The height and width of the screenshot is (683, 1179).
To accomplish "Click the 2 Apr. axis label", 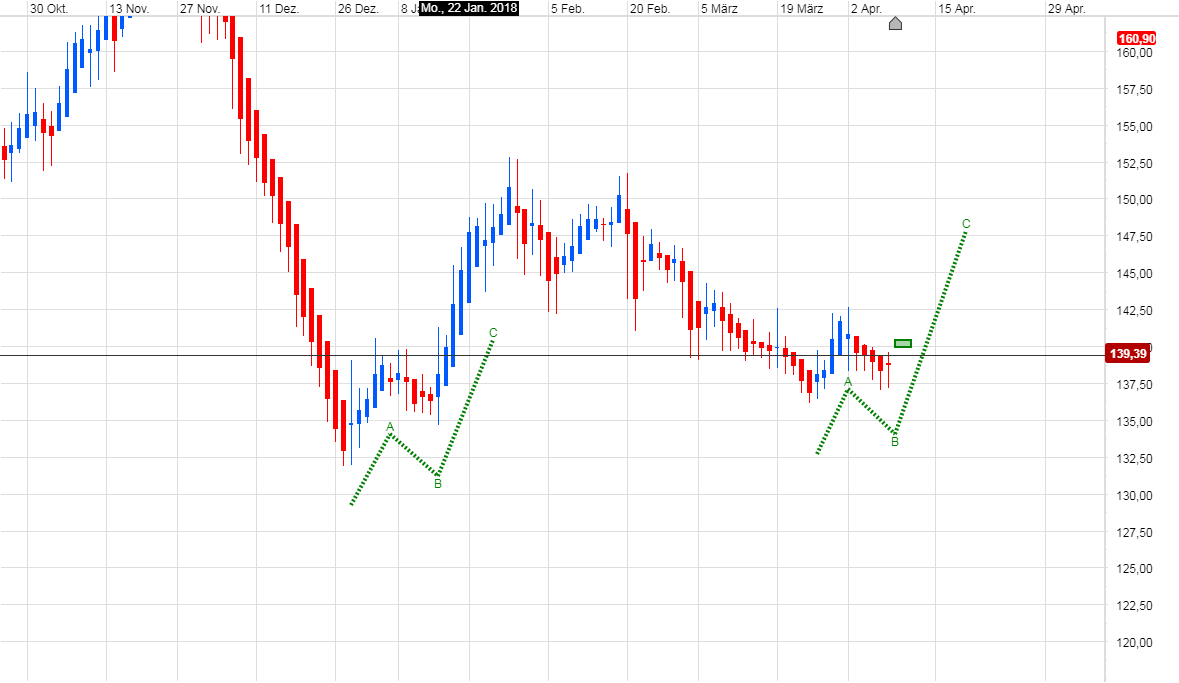I will (868, 8).
